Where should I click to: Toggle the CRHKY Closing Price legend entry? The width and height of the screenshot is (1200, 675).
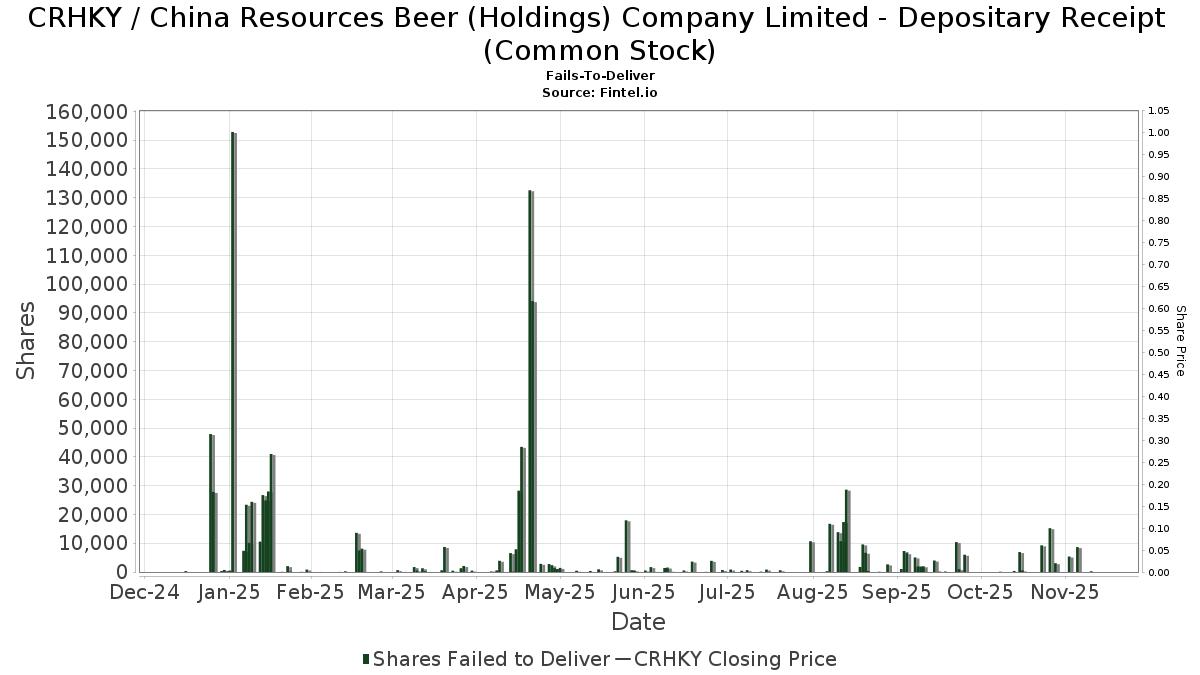[x=735, y=659]
